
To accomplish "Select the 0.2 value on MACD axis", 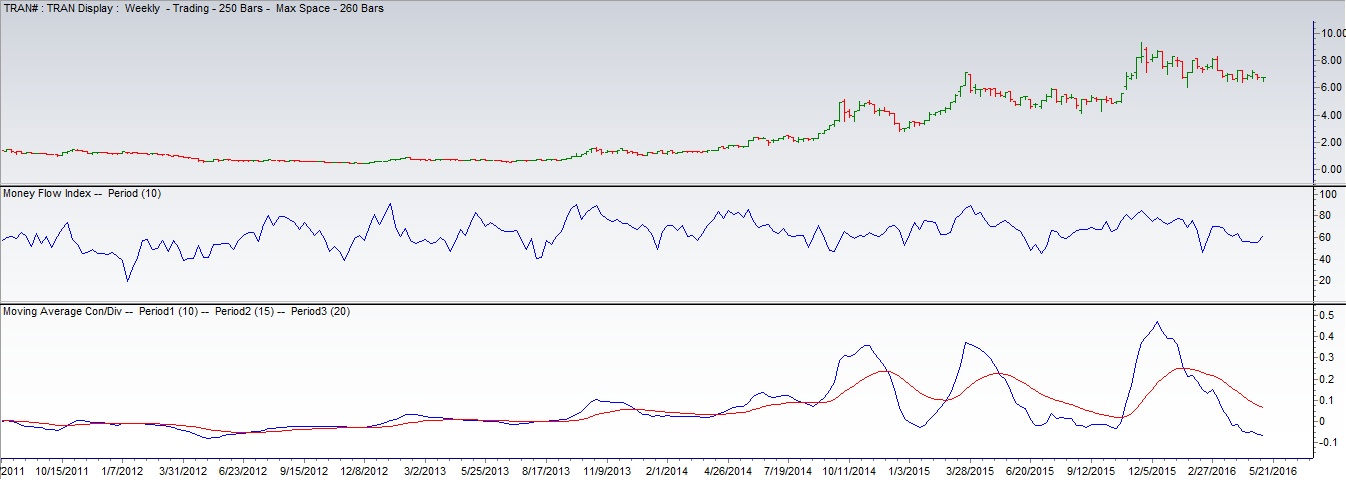I will click(x=1328, y=379).
